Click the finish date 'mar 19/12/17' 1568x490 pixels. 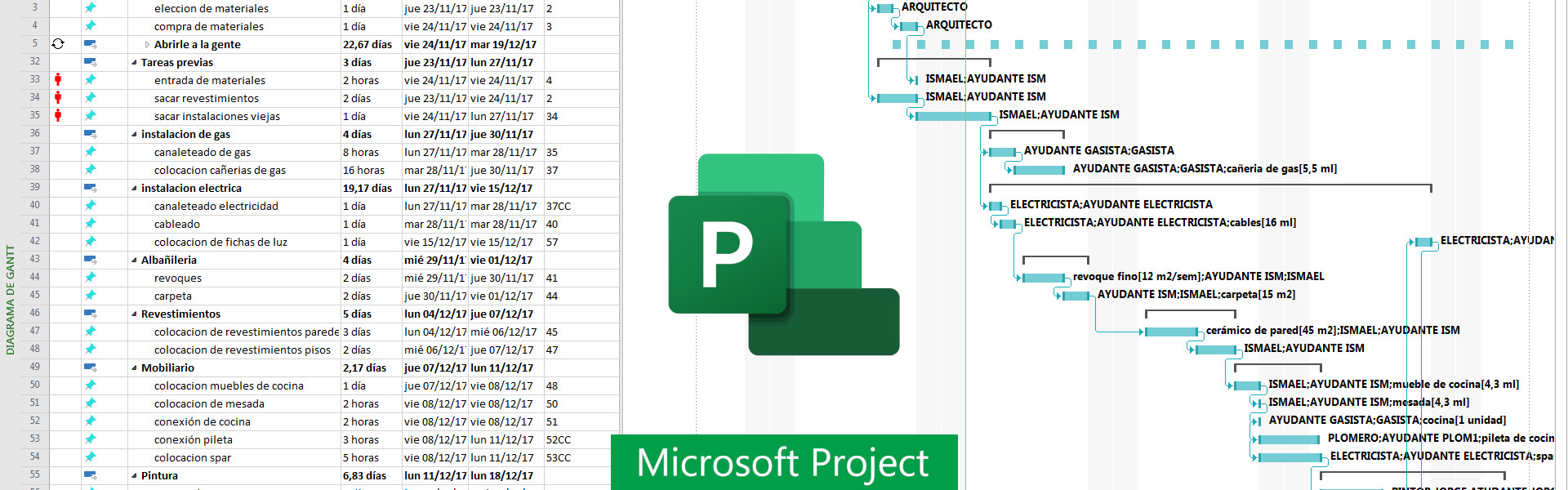tap(503, 44)
